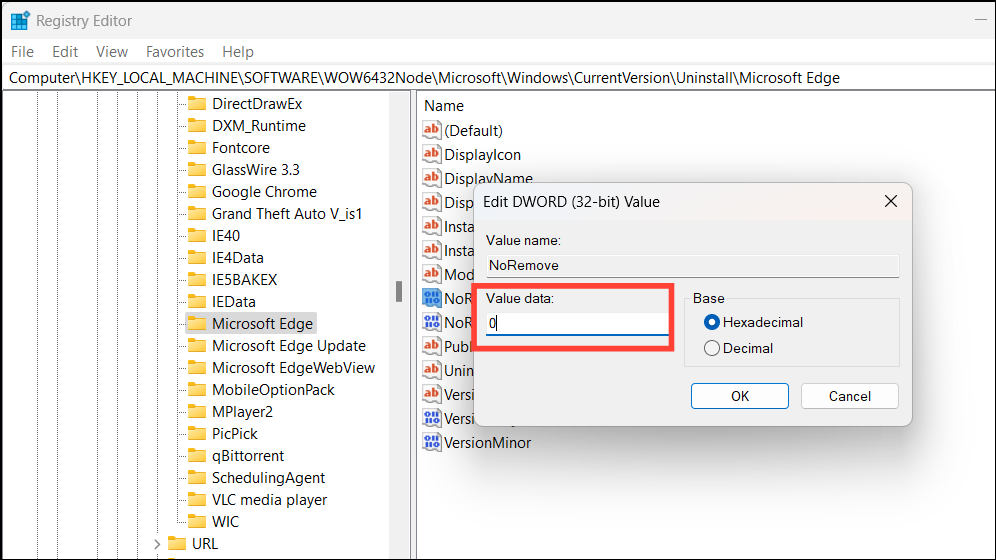Confirm the DWORD edit with OK
This screenshot has height=560, width=996.
[x=739, y=396]
